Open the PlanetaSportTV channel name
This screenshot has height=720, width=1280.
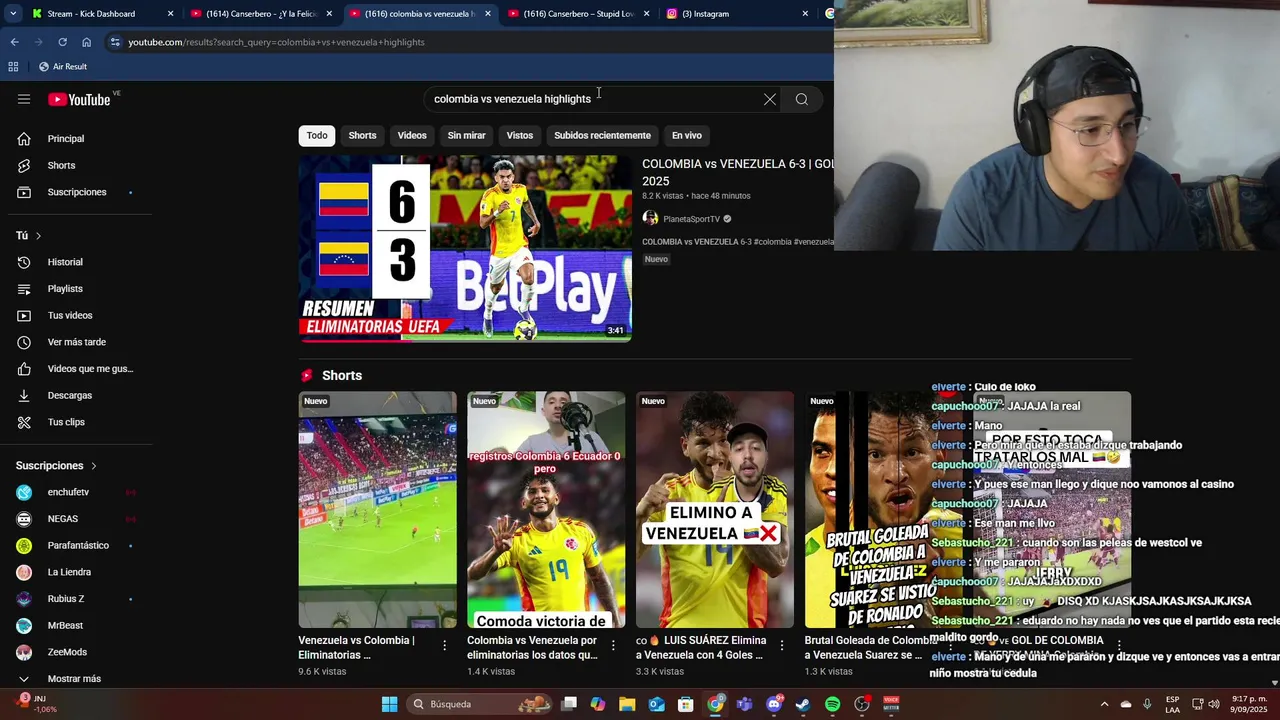pyautogui.click(x=691, y=219)
